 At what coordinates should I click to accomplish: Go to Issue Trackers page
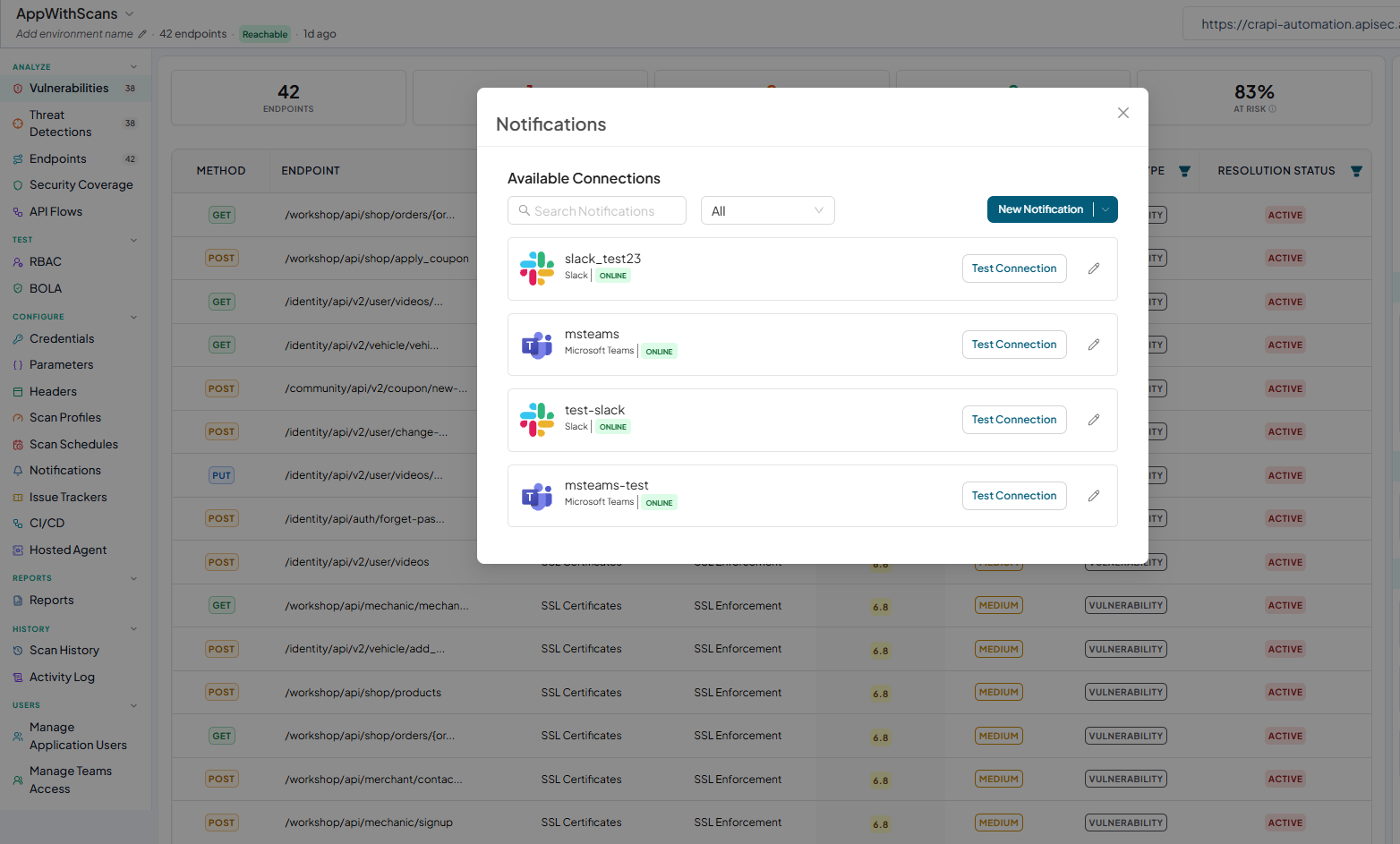[68, 497]
